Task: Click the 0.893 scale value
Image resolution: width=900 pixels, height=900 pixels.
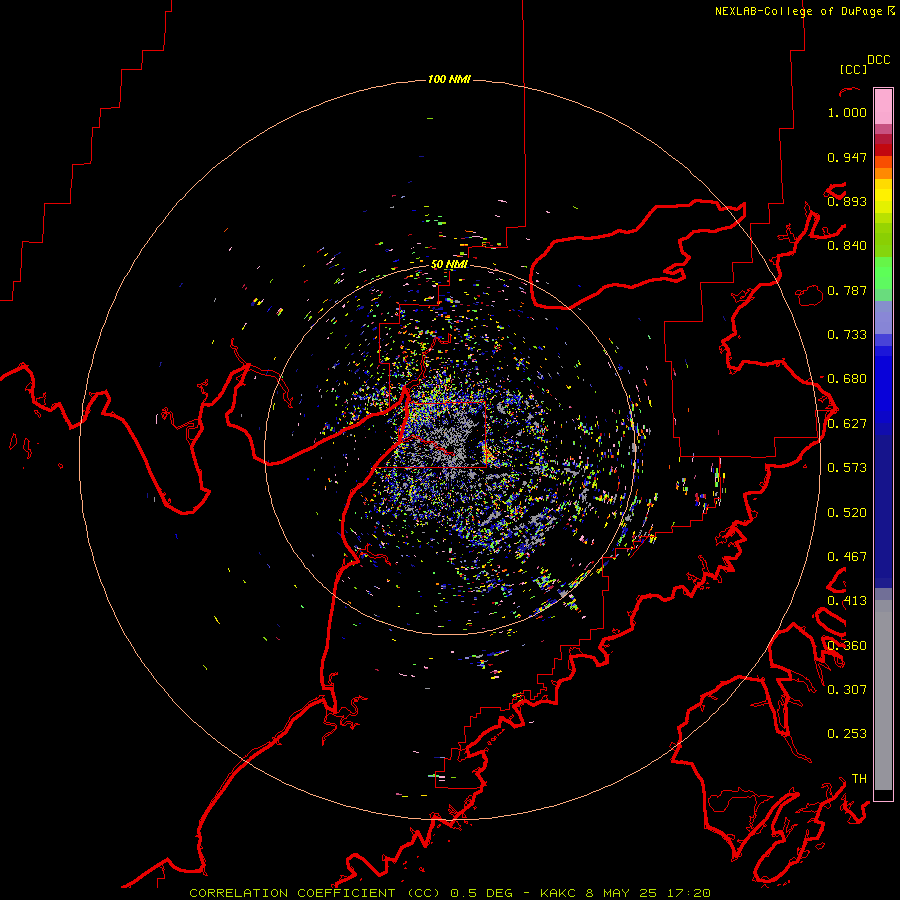Action: click(847, 201)
